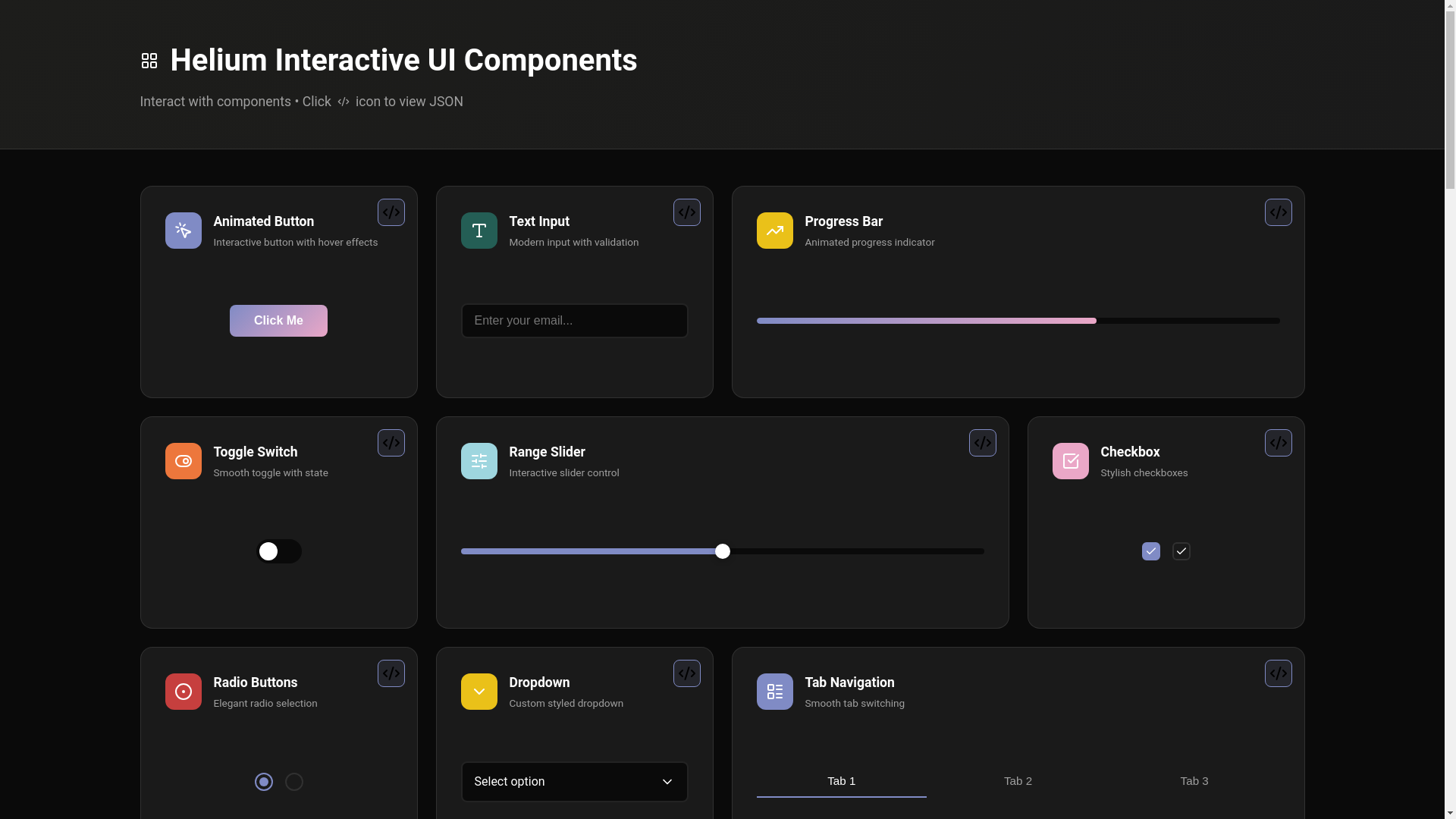The height and width of the screenshot is (819, 1456).
Task: Switch to Tab 3
Action: (x=1194, y=781)
